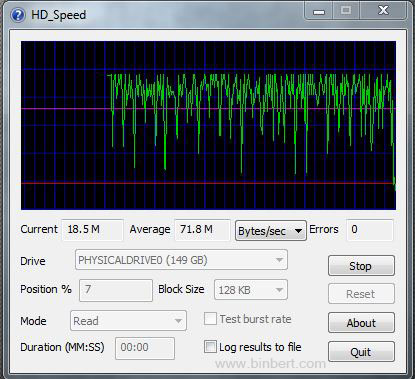This screenshot has height=379, width=415.
Task: Click the Position % input field
Action: pos(116,290)
